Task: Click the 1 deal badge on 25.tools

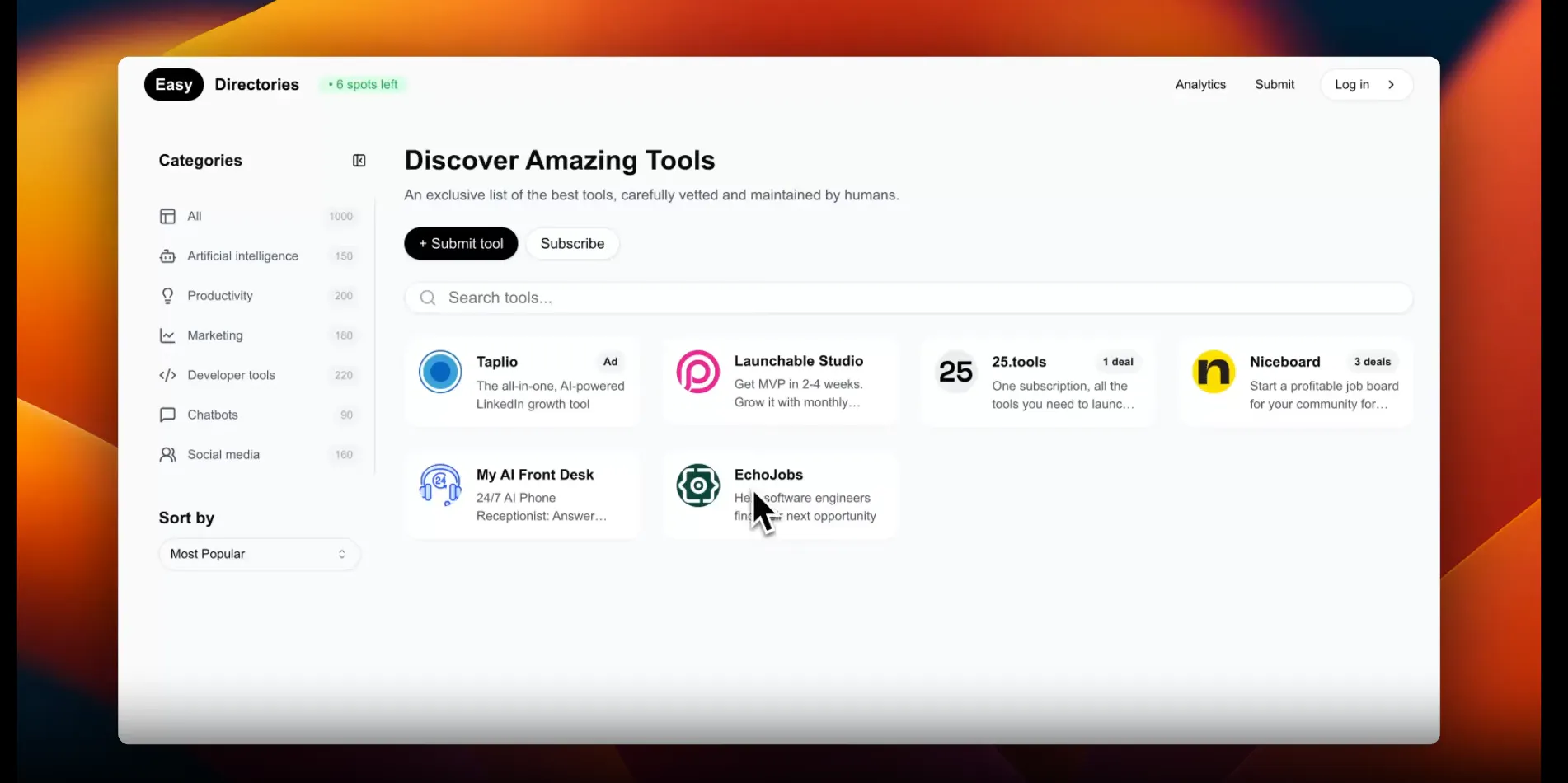Action: coord(1118,361)
